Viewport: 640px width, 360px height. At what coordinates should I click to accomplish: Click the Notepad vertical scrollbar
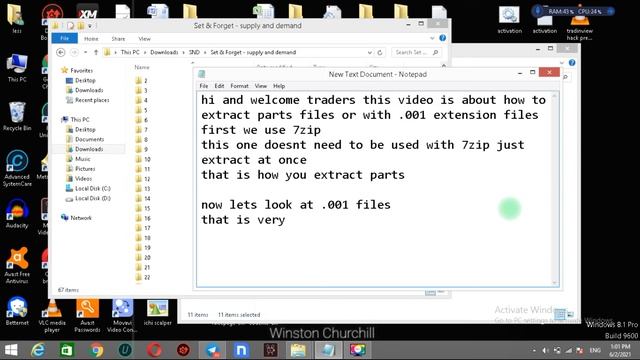[x=554, y=189]
